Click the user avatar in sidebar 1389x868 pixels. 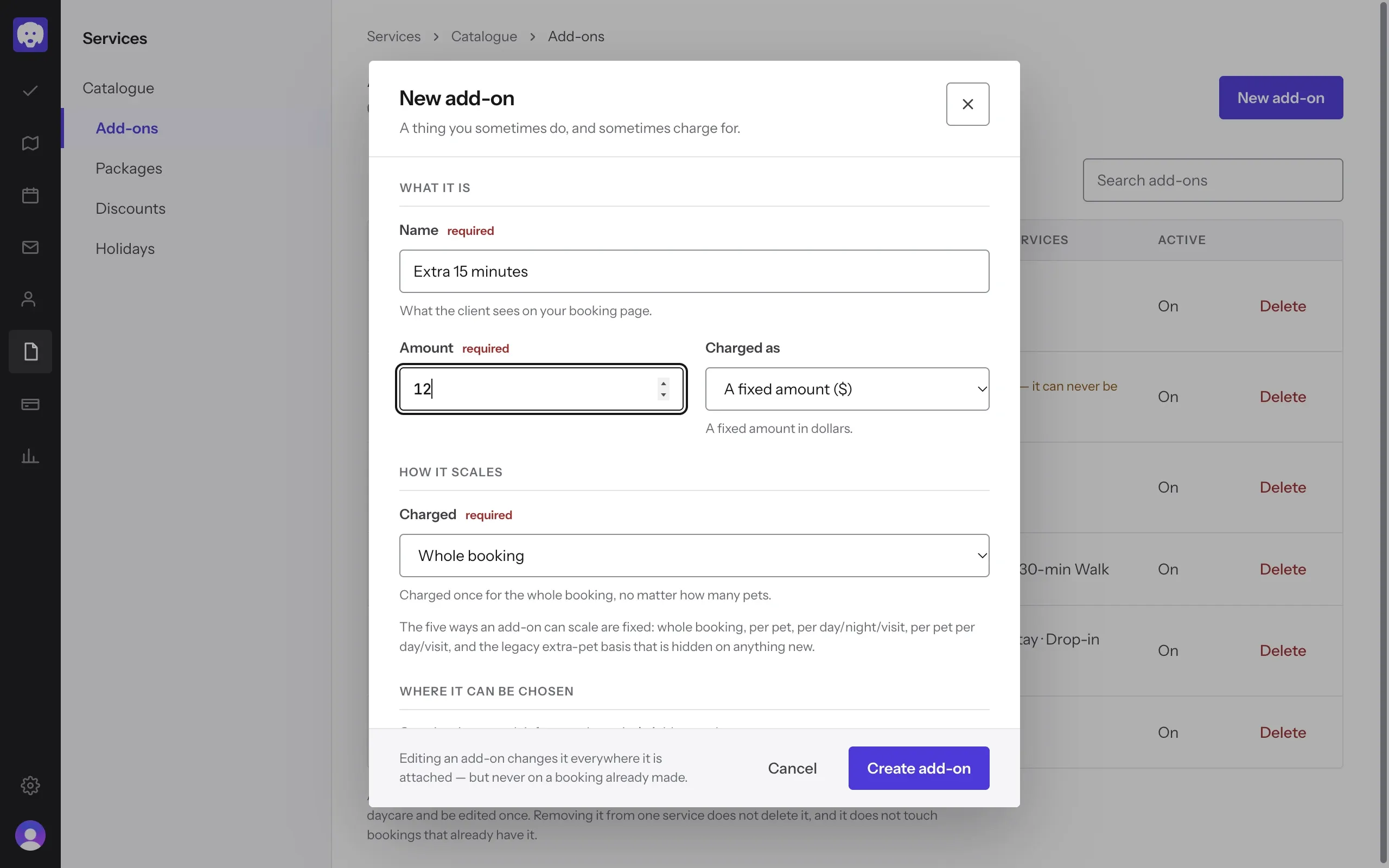click(30, 835)
